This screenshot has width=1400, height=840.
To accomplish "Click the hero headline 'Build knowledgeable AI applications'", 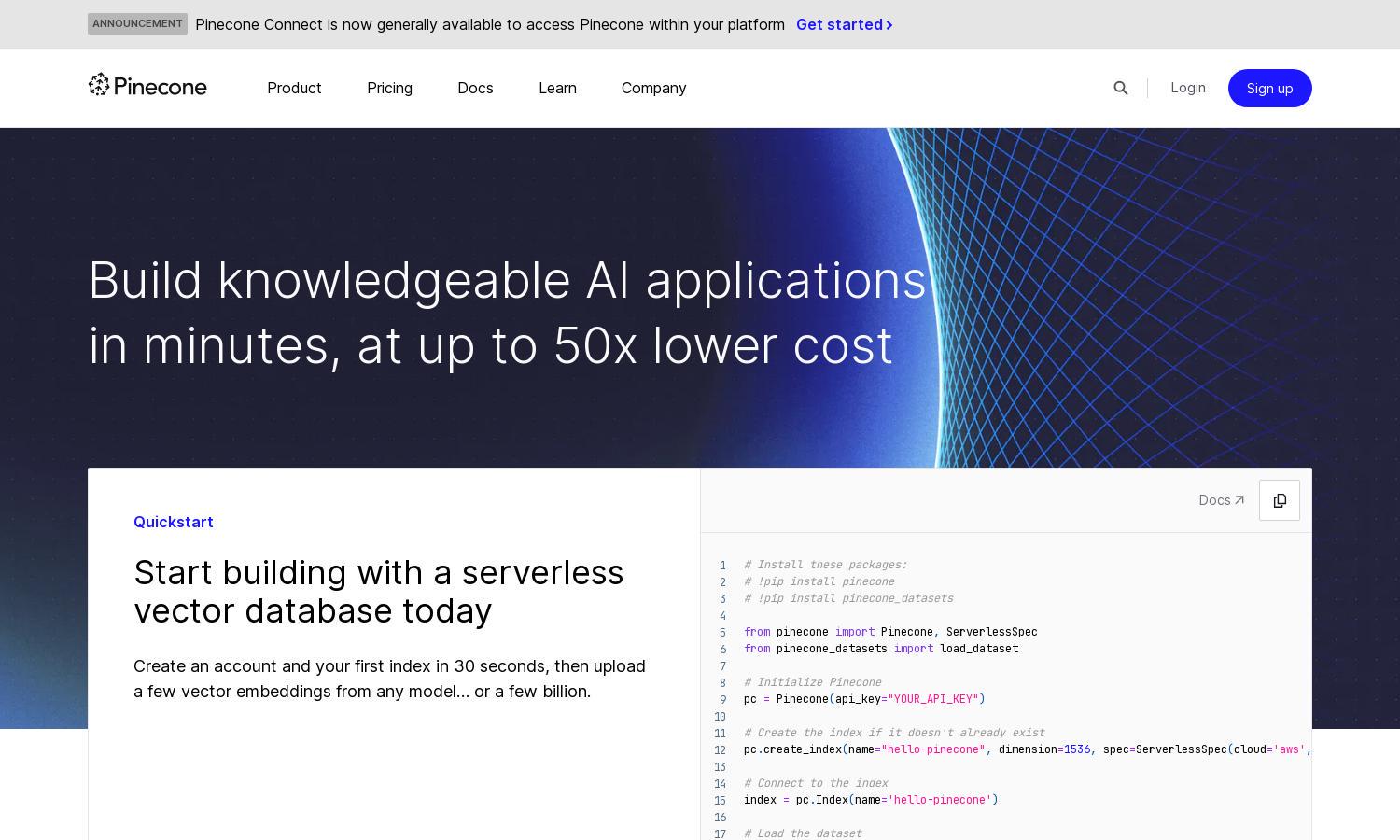I will [x=507, y=280].
